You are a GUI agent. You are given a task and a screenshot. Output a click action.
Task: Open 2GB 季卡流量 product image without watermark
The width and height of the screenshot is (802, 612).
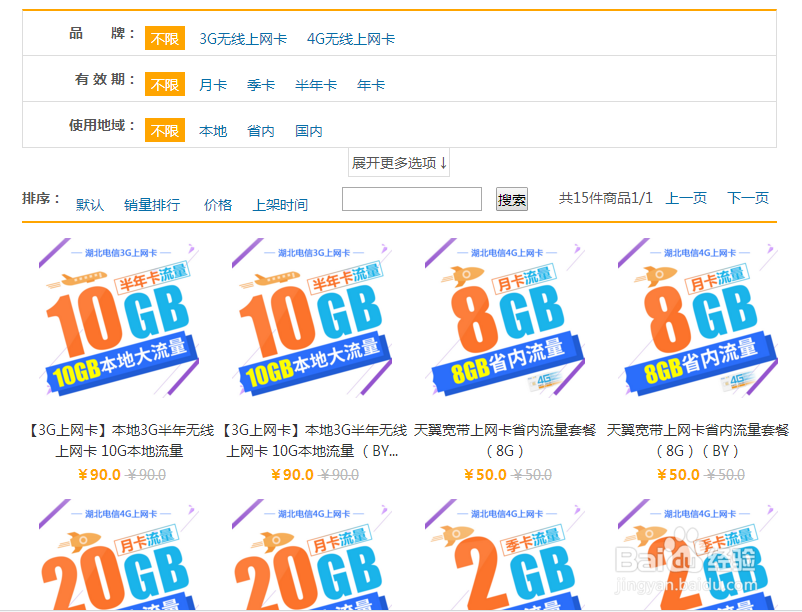pyautogui.click(x=505, y=555)
